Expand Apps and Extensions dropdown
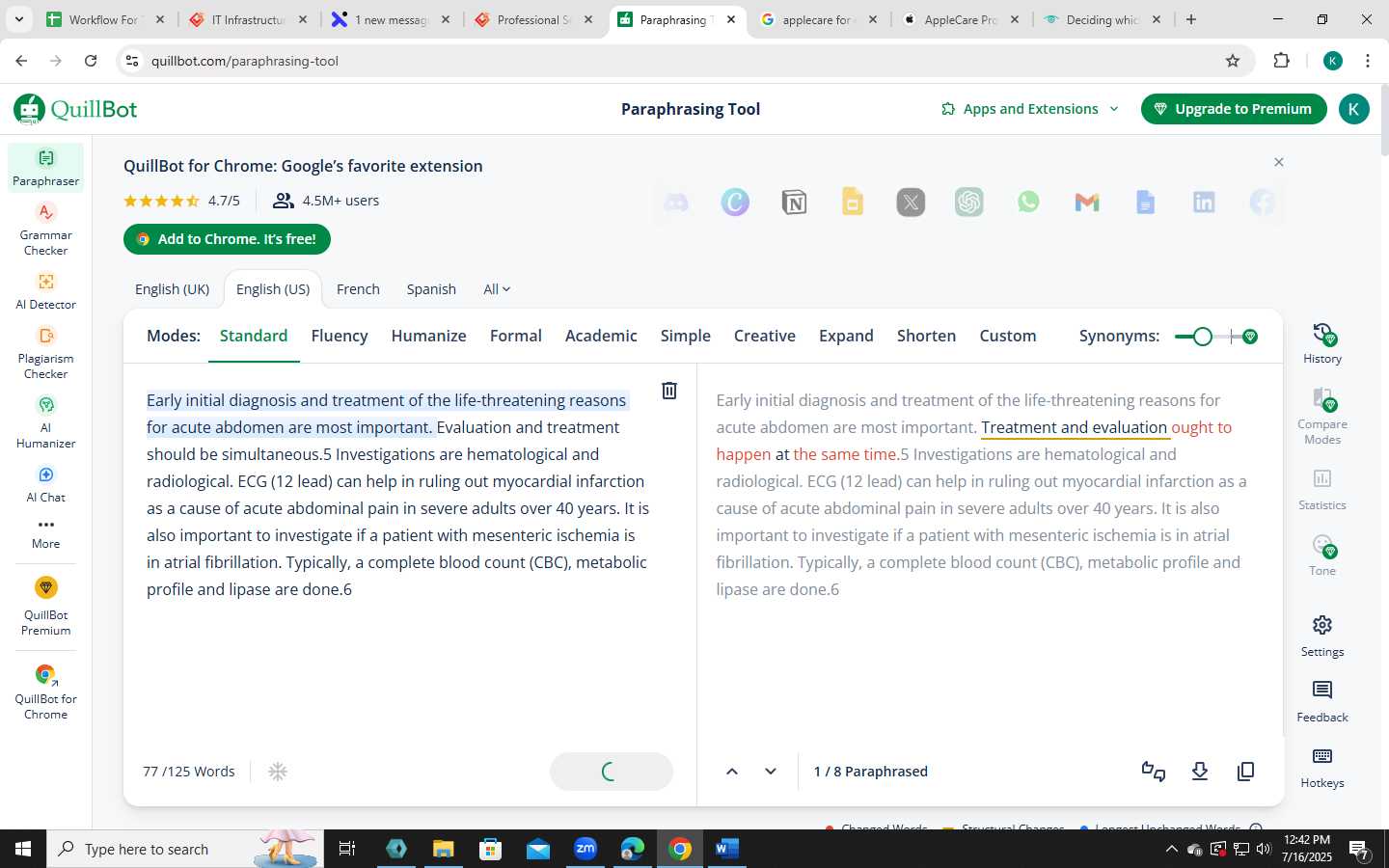This screenshot has height=868, width=1389. 1029,109
